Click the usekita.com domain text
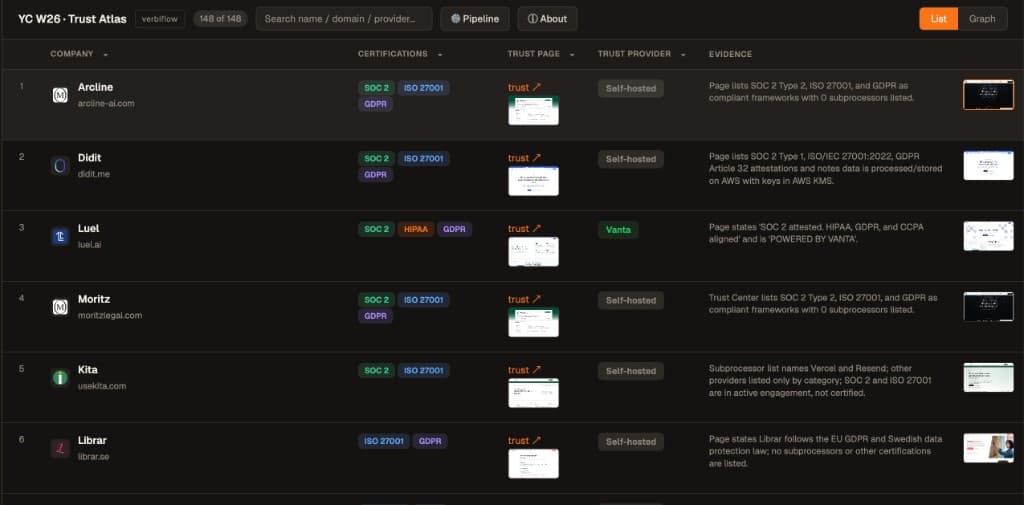The image size is (1024, 505). pos(102,385)
